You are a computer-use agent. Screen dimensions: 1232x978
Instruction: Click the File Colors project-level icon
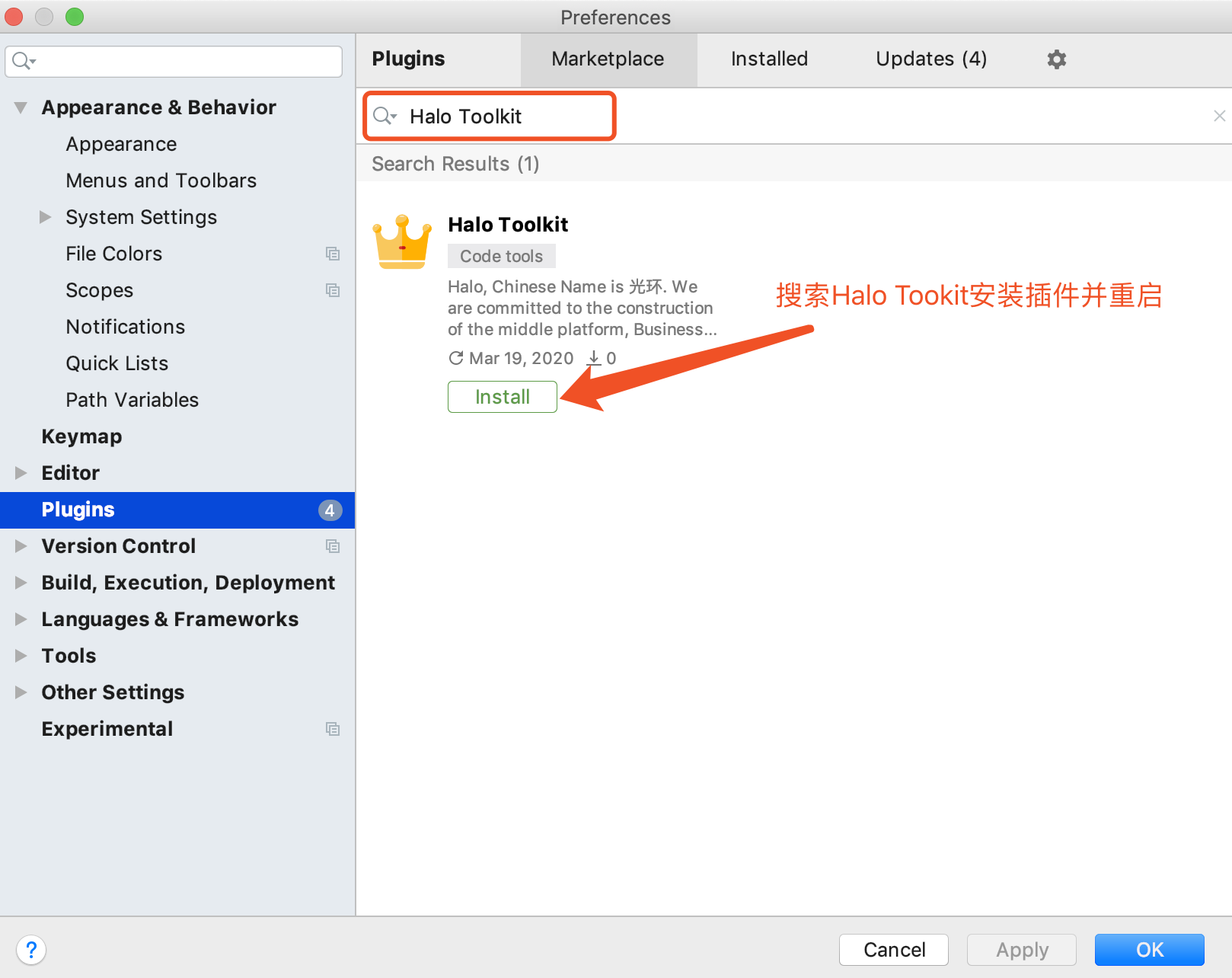point(333,254)
